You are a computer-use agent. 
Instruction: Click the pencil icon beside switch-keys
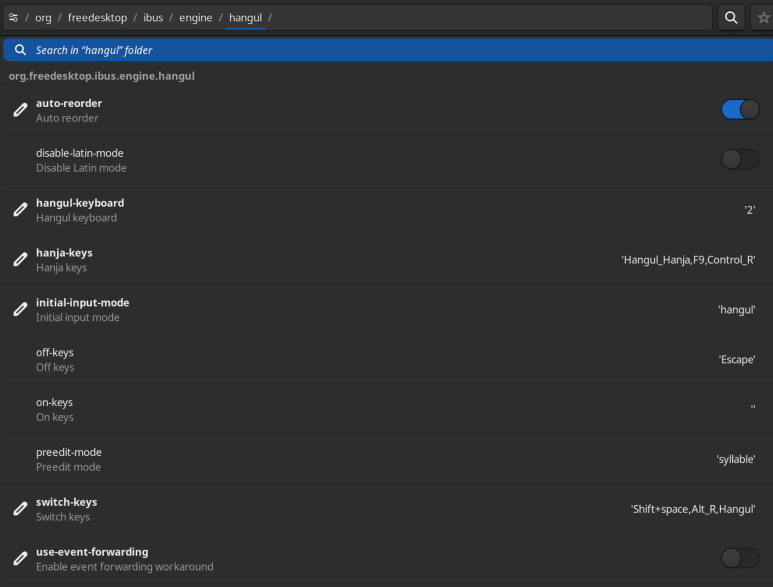[20, 509]
